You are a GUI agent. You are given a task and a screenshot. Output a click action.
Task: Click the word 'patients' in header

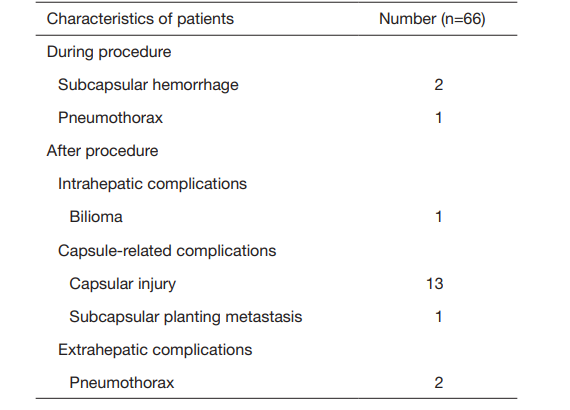(x=205, y=19)
